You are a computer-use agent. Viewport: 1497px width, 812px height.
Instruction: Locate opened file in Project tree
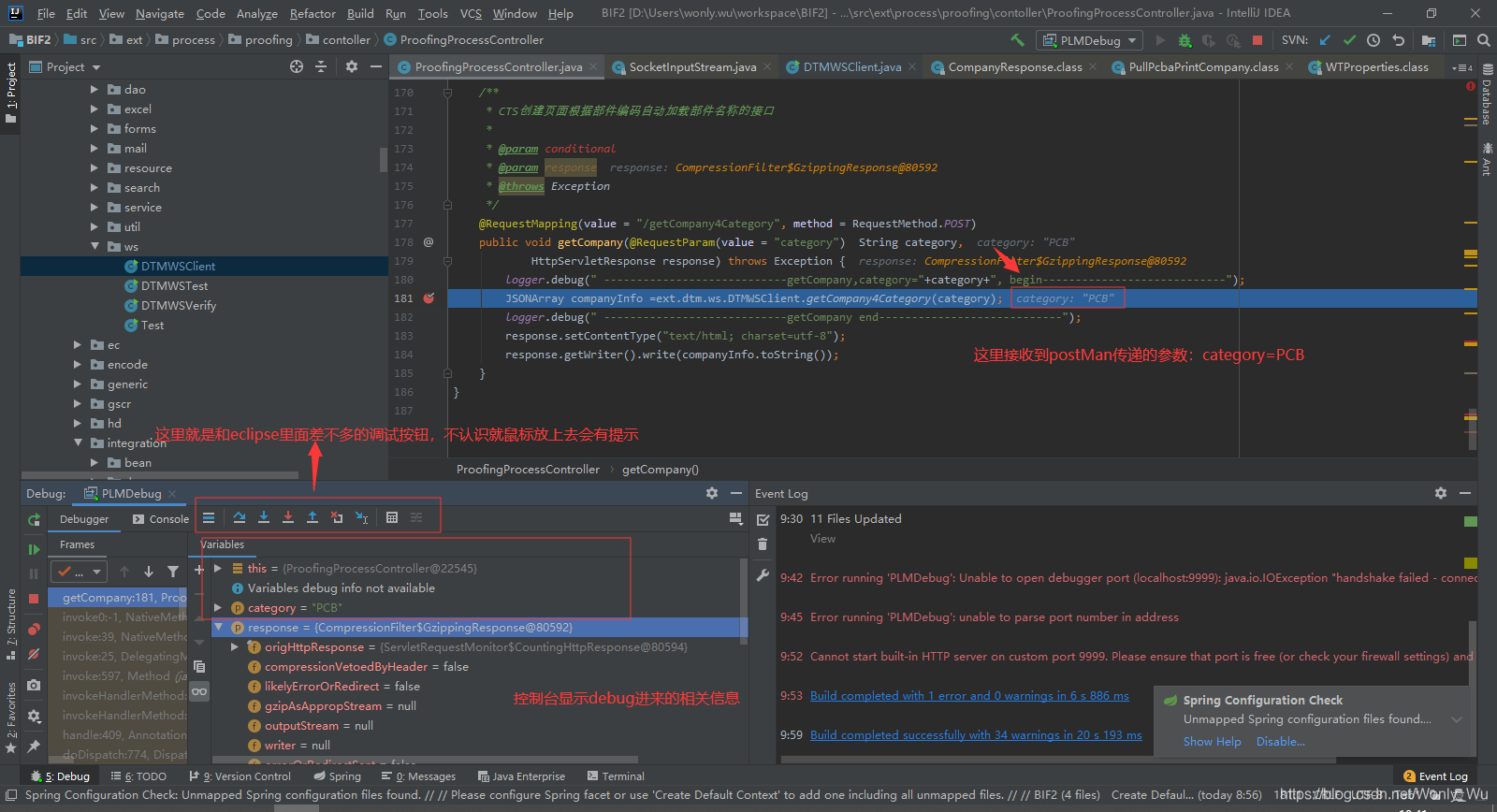(297, 66)
